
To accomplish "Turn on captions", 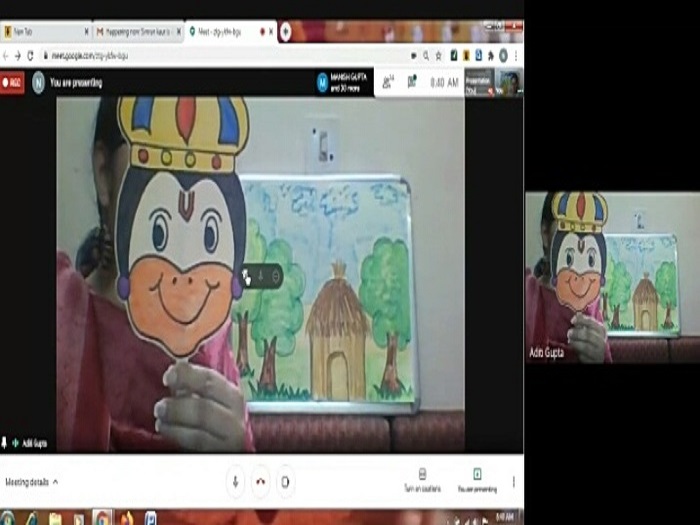I will pyautogui.click(x=422, y=480).
